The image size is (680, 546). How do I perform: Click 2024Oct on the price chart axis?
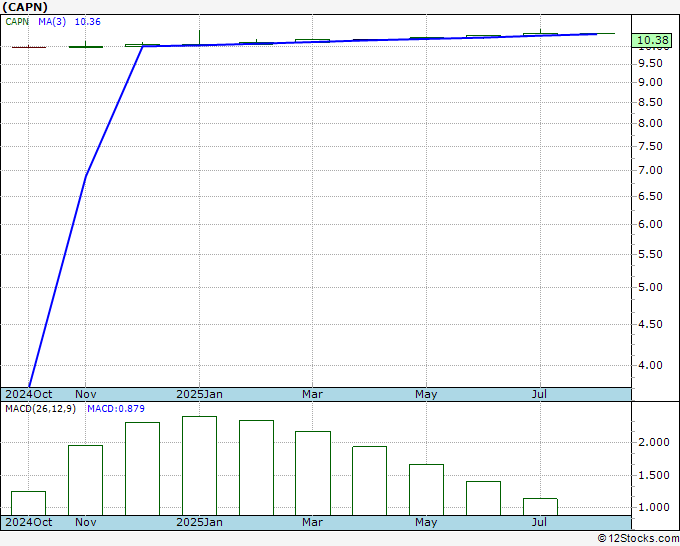click(29, 394)
